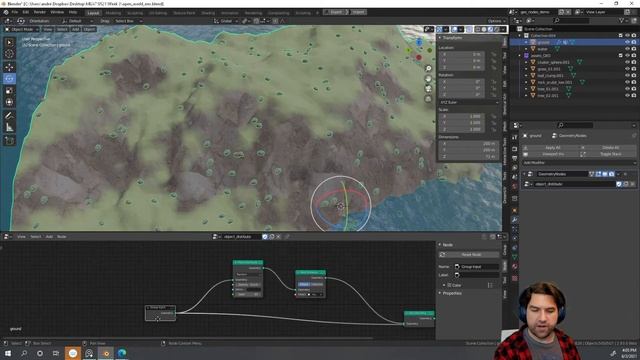Open the Select Box drag dropdown
Image resolution: width=640 pixels, height=360 pixels.
tap(128, 21)
